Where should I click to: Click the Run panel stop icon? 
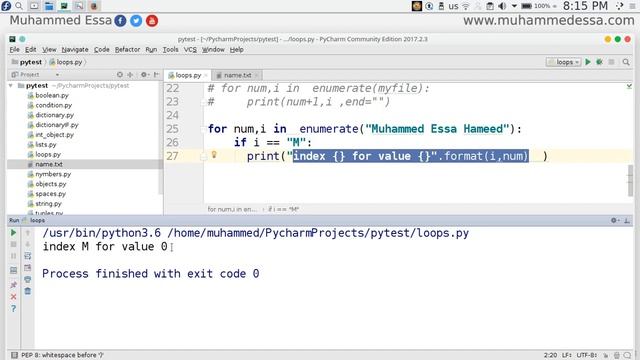(13, 244)
